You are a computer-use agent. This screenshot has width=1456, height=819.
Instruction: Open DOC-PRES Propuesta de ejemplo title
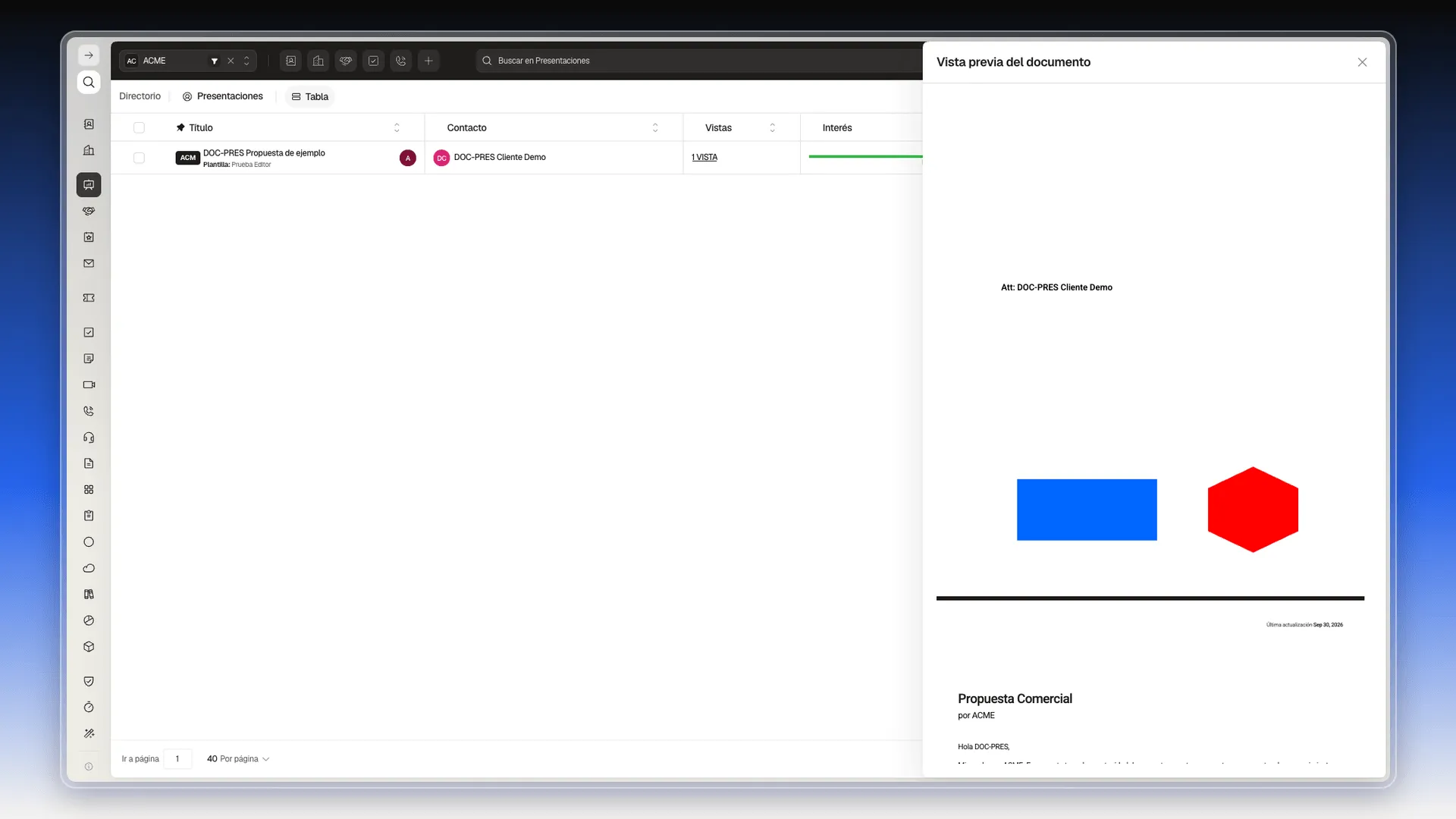[x=264, y=152]
